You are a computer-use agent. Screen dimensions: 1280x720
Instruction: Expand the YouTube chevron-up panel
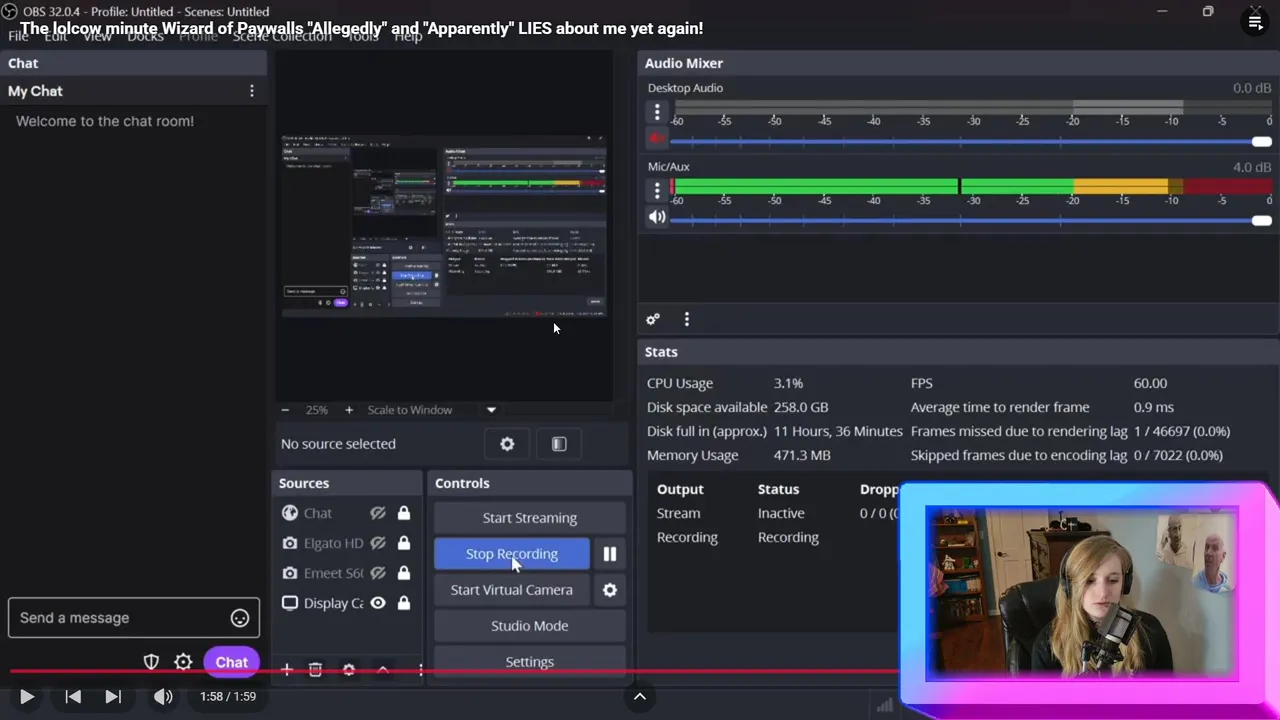pyautogui.click(x=640, y=697)
